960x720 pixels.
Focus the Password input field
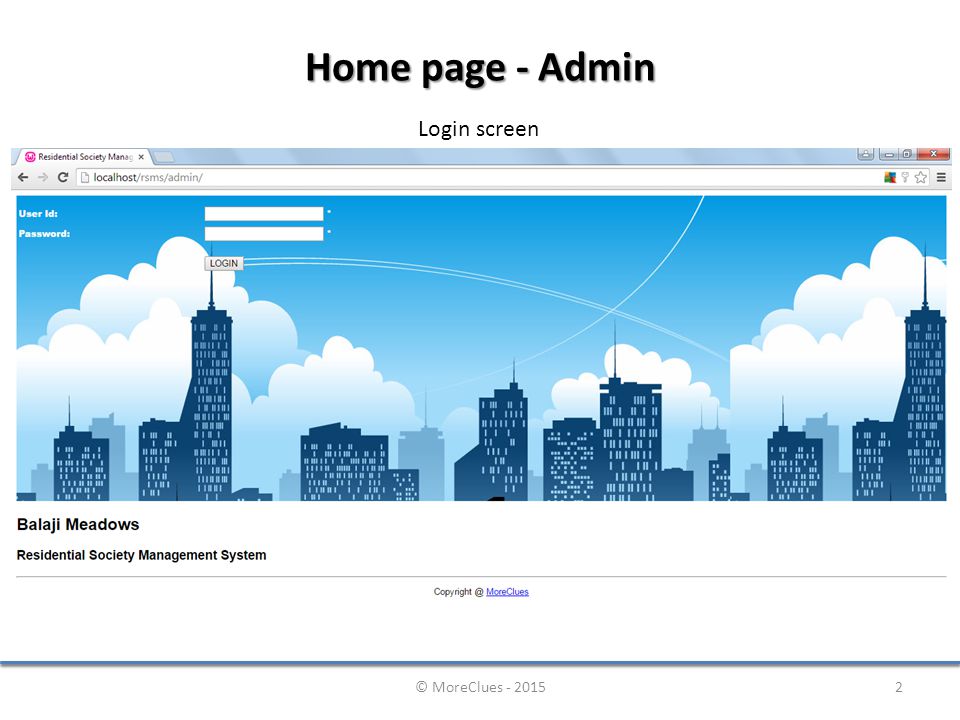pyautogui.click(x=264, y=233)
